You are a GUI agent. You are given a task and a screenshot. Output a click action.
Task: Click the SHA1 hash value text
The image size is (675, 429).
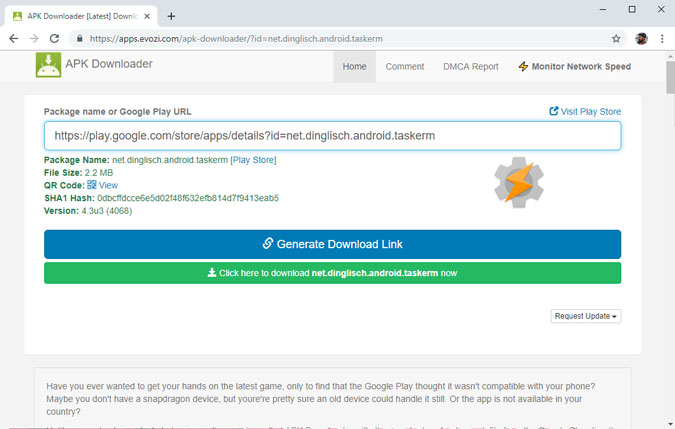tap(188, 198)
